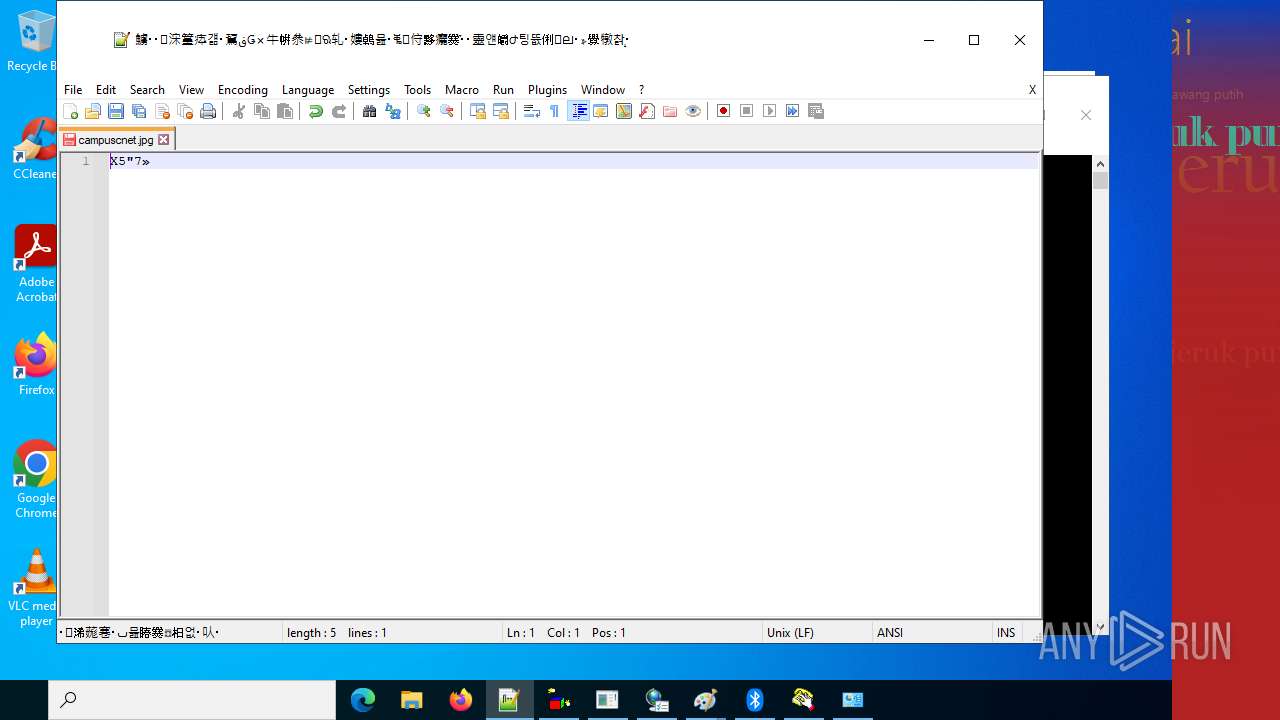Open Microsoft Edge from the taskbar

[x=363, y=700]
